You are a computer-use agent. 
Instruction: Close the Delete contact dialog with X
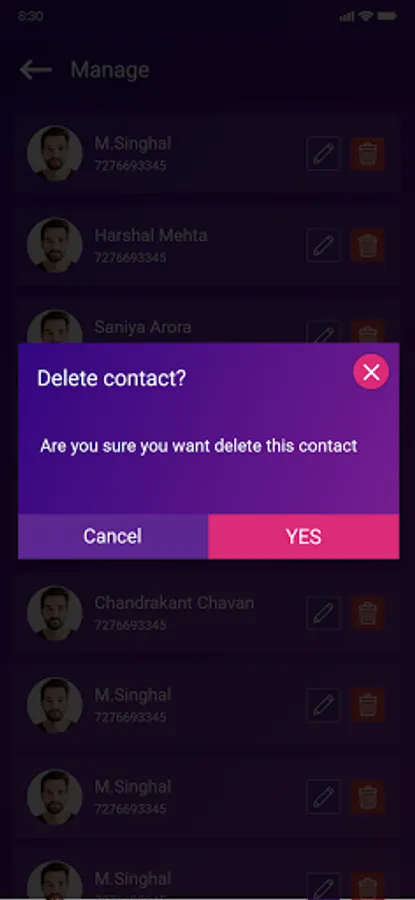pyautogui.click(x=371, y=372)
